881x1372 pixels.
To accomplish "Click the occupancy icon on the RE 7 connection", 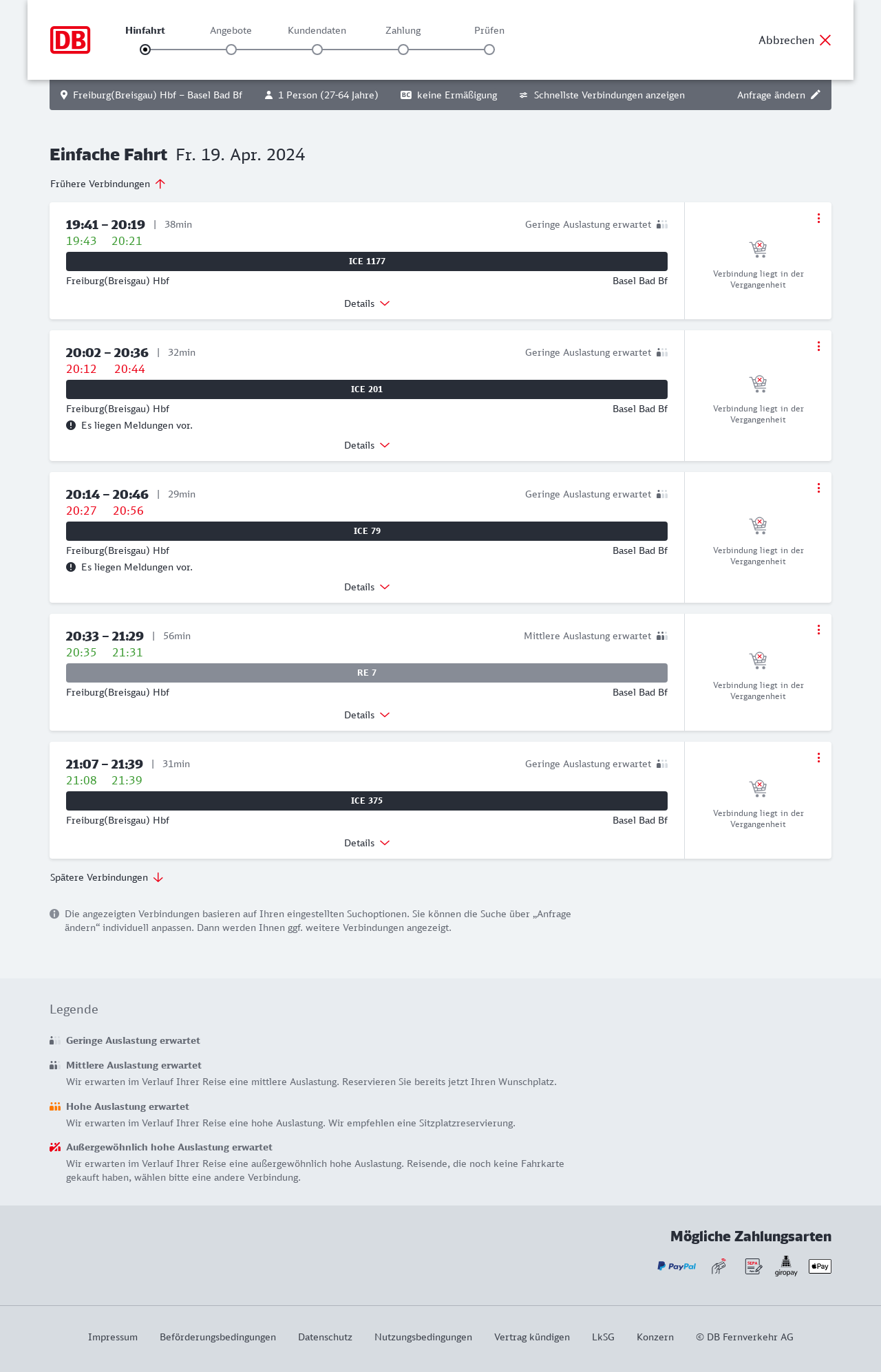I will coord(661,636).
